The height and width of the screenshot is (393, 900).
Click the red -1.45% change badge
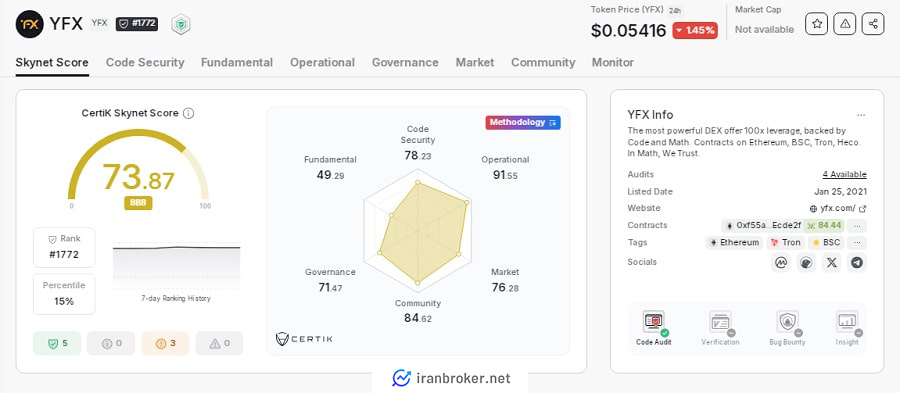[695, 30]
